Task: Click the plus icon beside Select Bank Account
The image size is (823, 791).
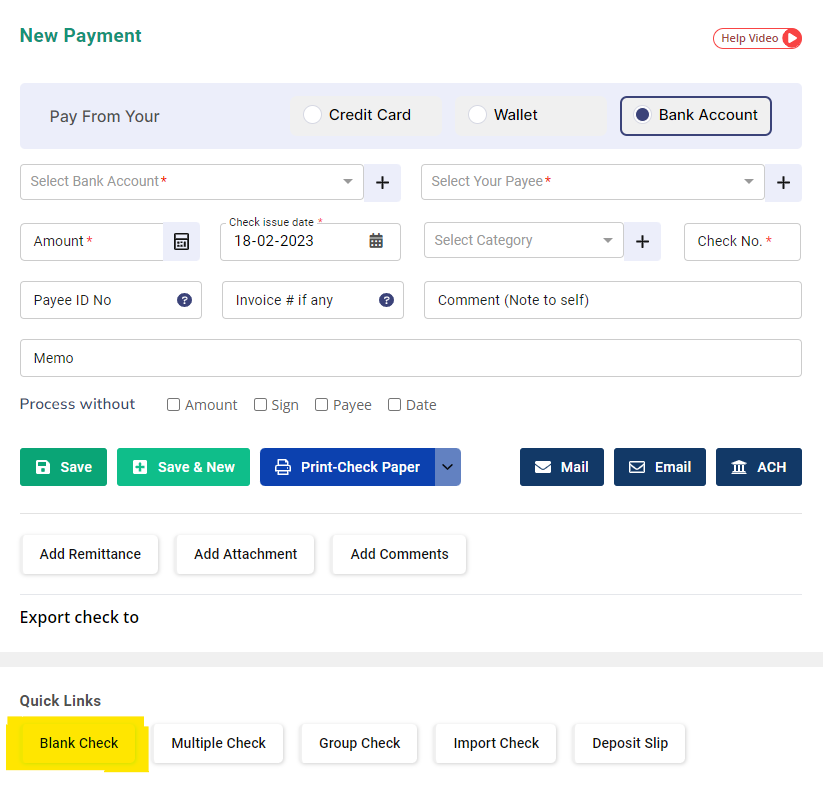Action: coord(381,183)
